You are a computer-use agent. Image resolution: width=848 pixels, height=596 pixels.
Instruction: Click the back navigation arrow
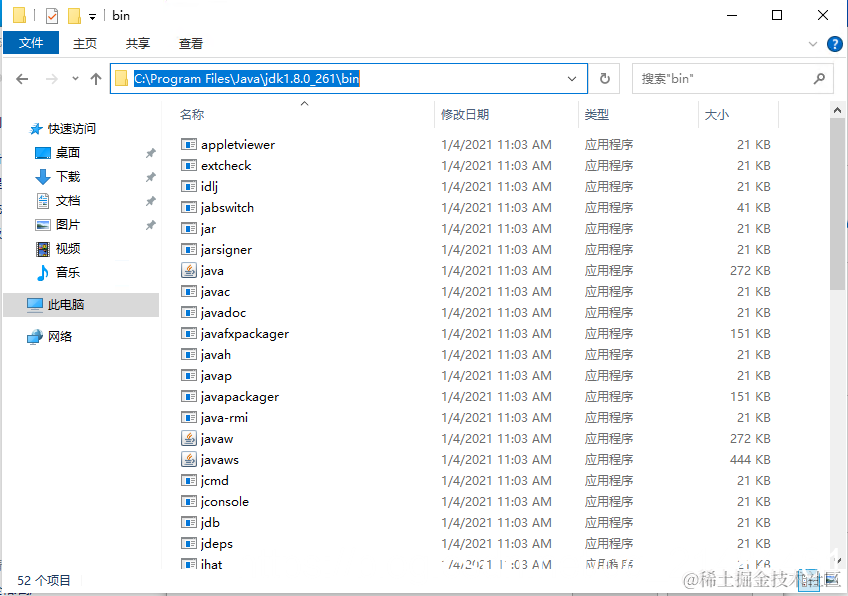point(22,78)
